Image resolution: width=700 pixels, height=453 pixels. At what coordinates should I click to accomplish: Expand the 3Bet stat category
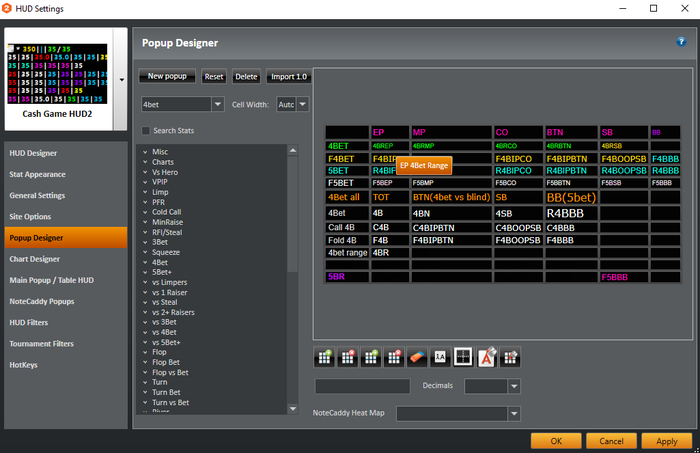click(146, 241)
